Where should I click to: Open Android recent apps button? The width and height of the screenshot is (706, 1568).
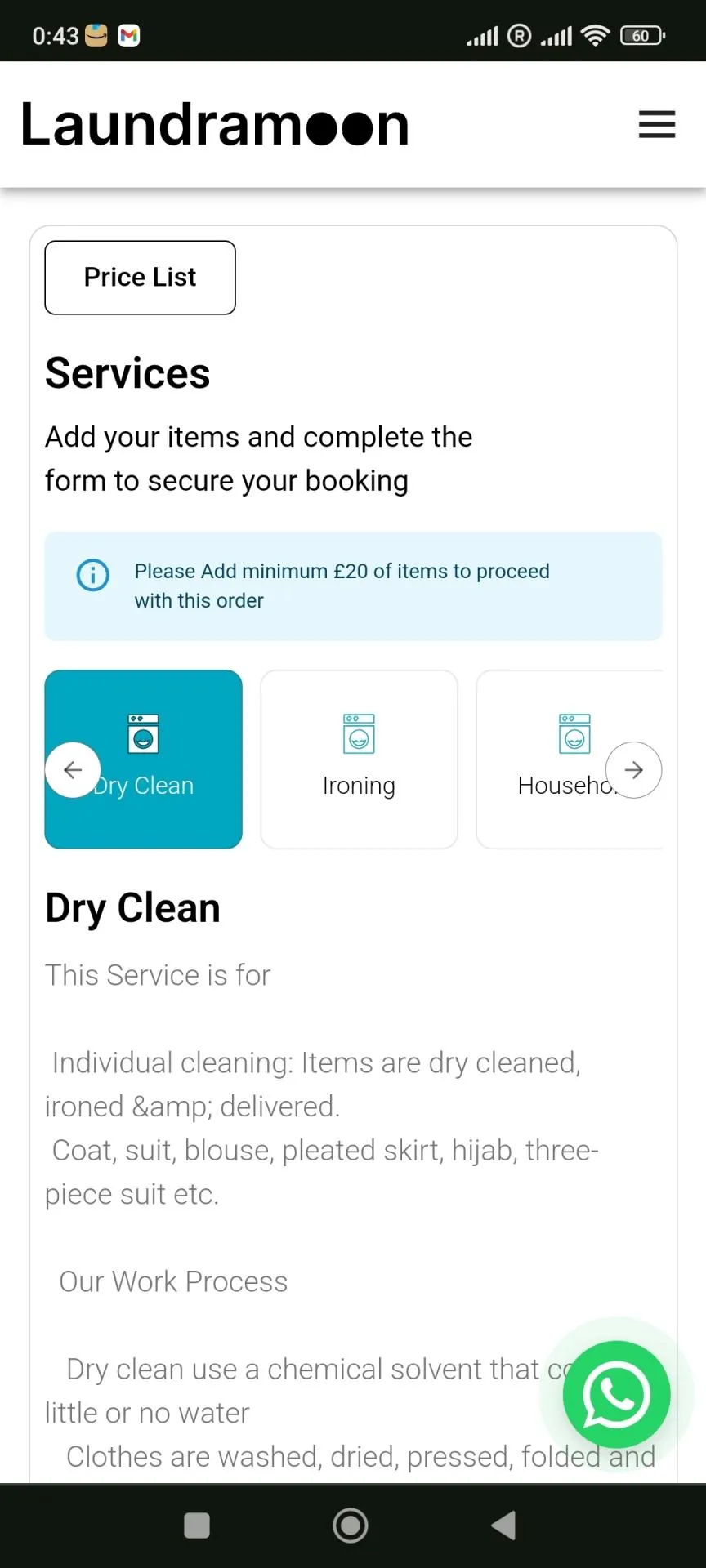pyautogui.click(x=197, y=1525)
